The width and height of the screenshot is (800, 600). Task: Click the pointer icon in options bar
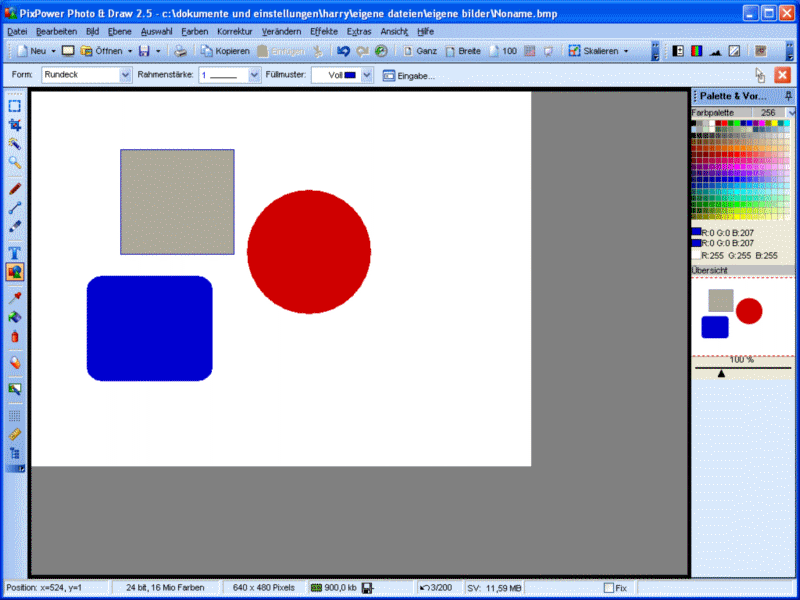click(760, 76)
